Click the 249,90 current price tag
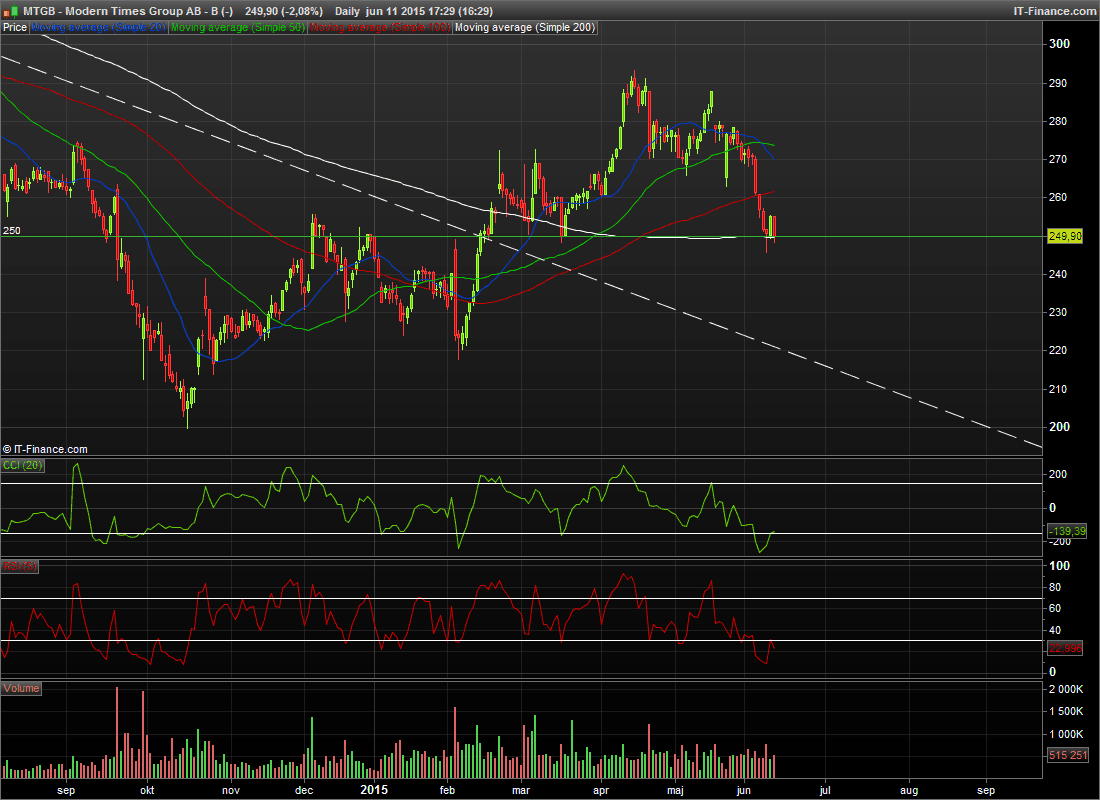Image resolution: width=1100 pixels, height=800 pixels. tap(1065, 236)
